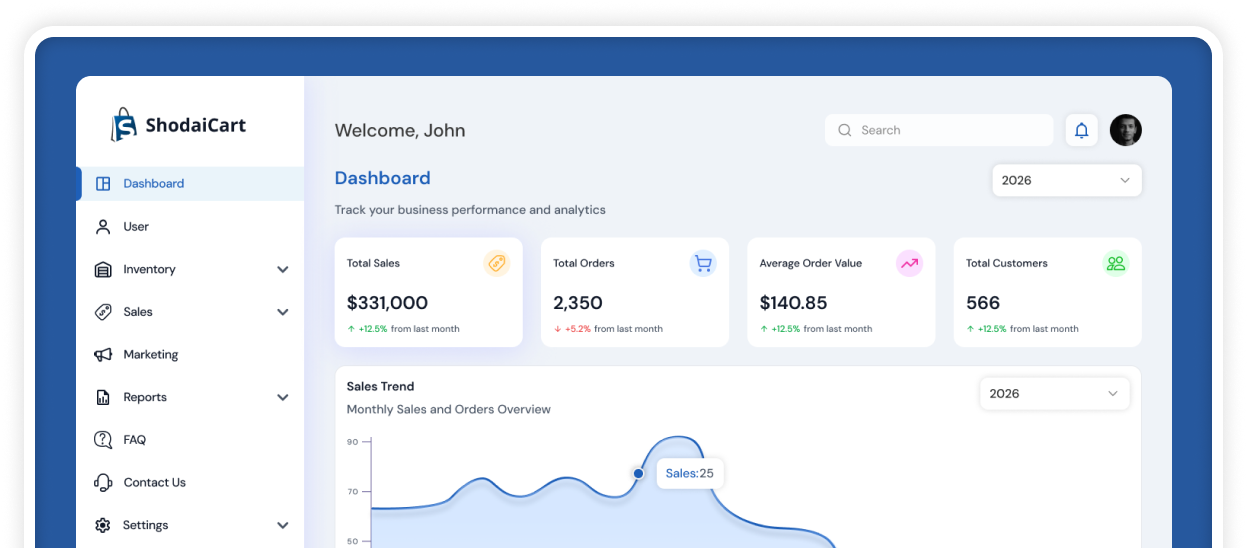This screenshot has height=548, width=1247.
Task: Click the Marketing megaphone icon
Action: tap(103, 355)
